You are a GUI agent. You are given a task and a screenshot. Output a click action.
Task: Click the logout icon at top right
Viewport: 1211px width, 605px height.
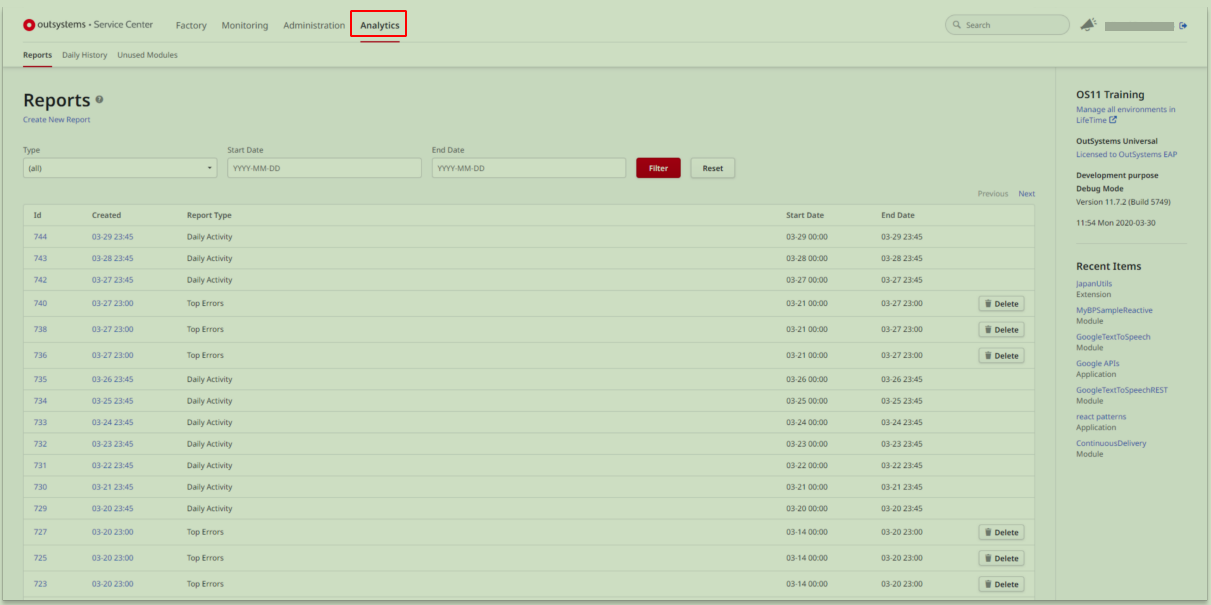click(1182, 24)
